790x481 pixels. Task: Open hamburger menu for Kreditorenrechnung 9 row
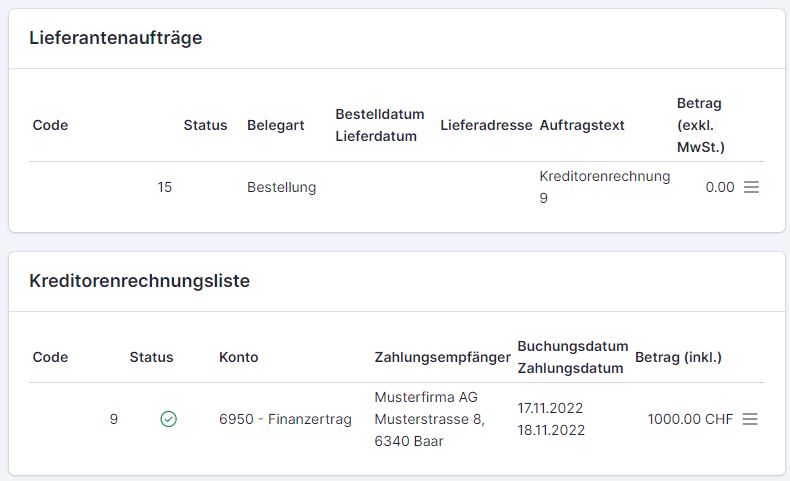750,419
